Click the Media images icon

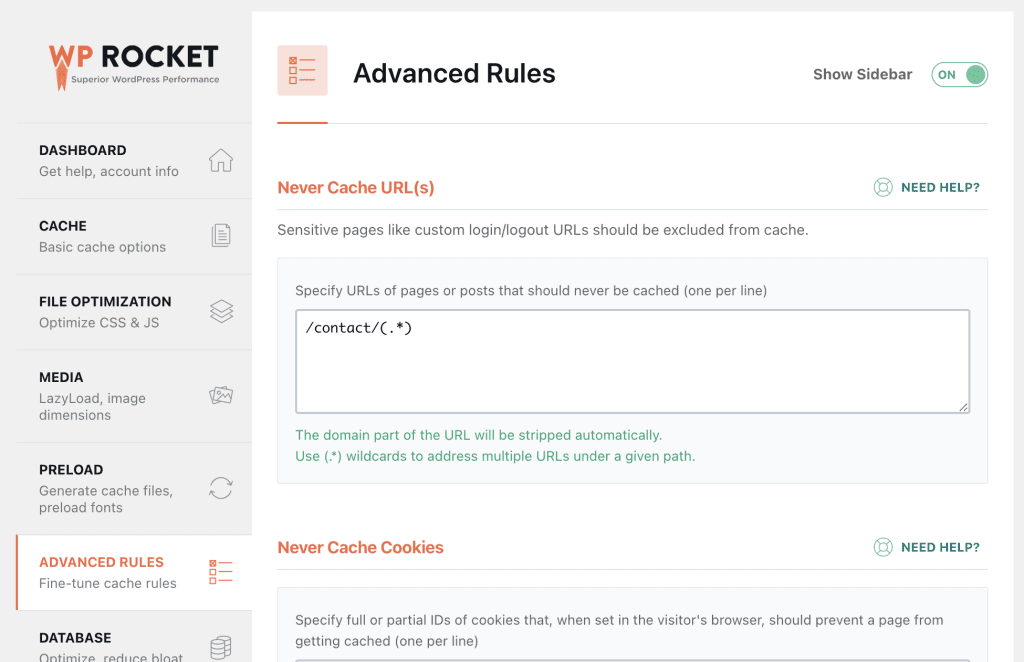point(221,395)
